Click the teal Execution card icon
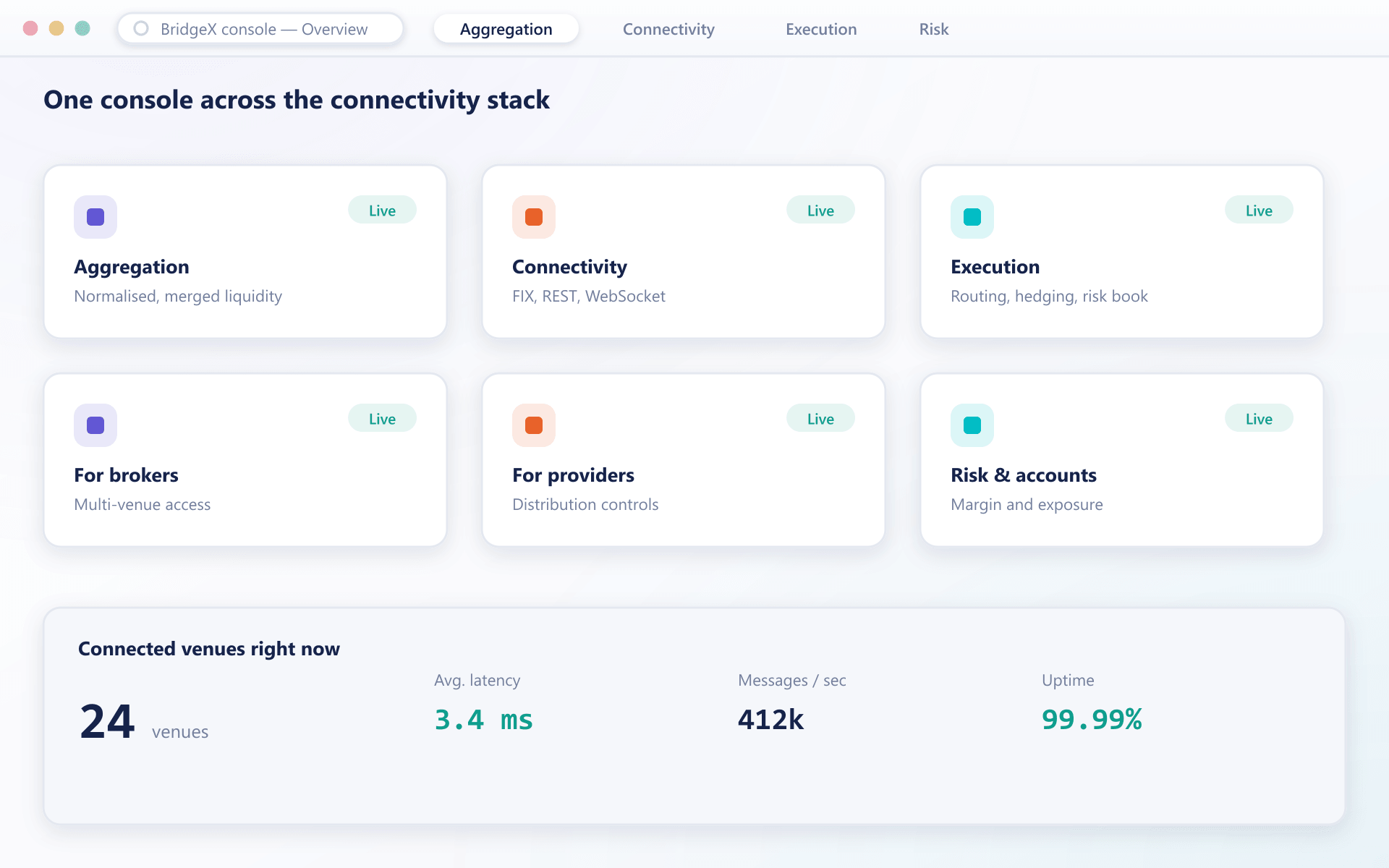 972,217
